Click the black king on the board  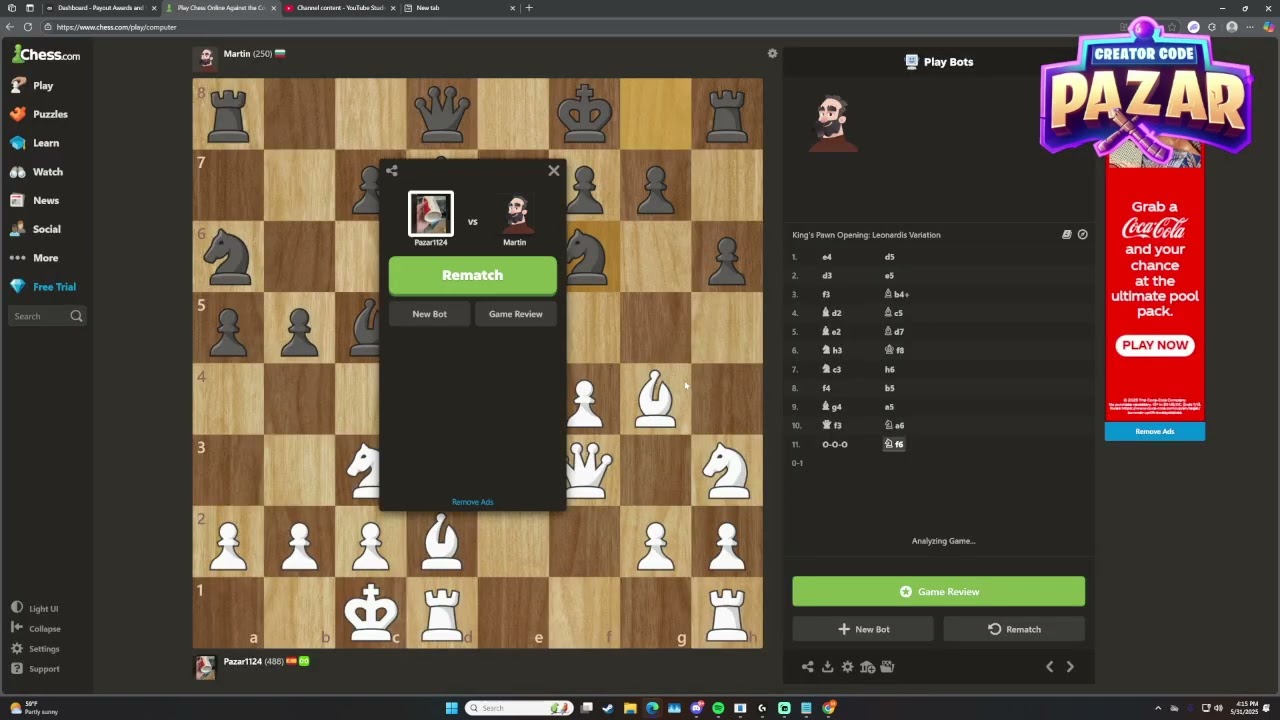pyautogui.click(x=585, y=113)
